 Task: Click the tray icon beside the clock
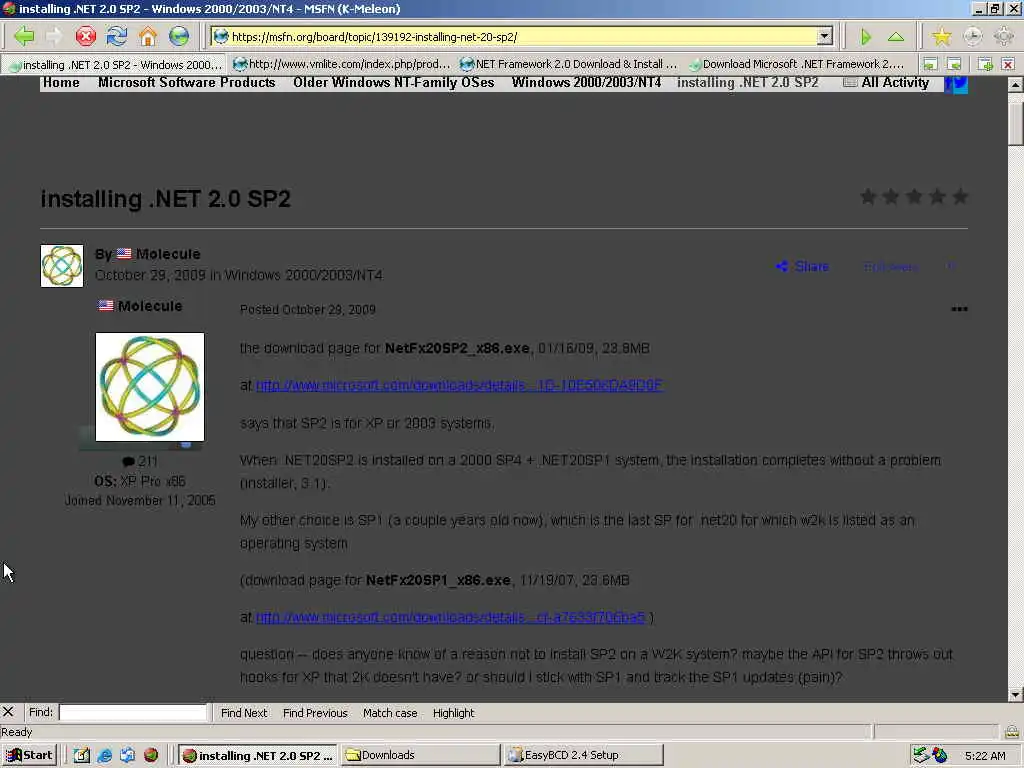[x=940, y=755]
